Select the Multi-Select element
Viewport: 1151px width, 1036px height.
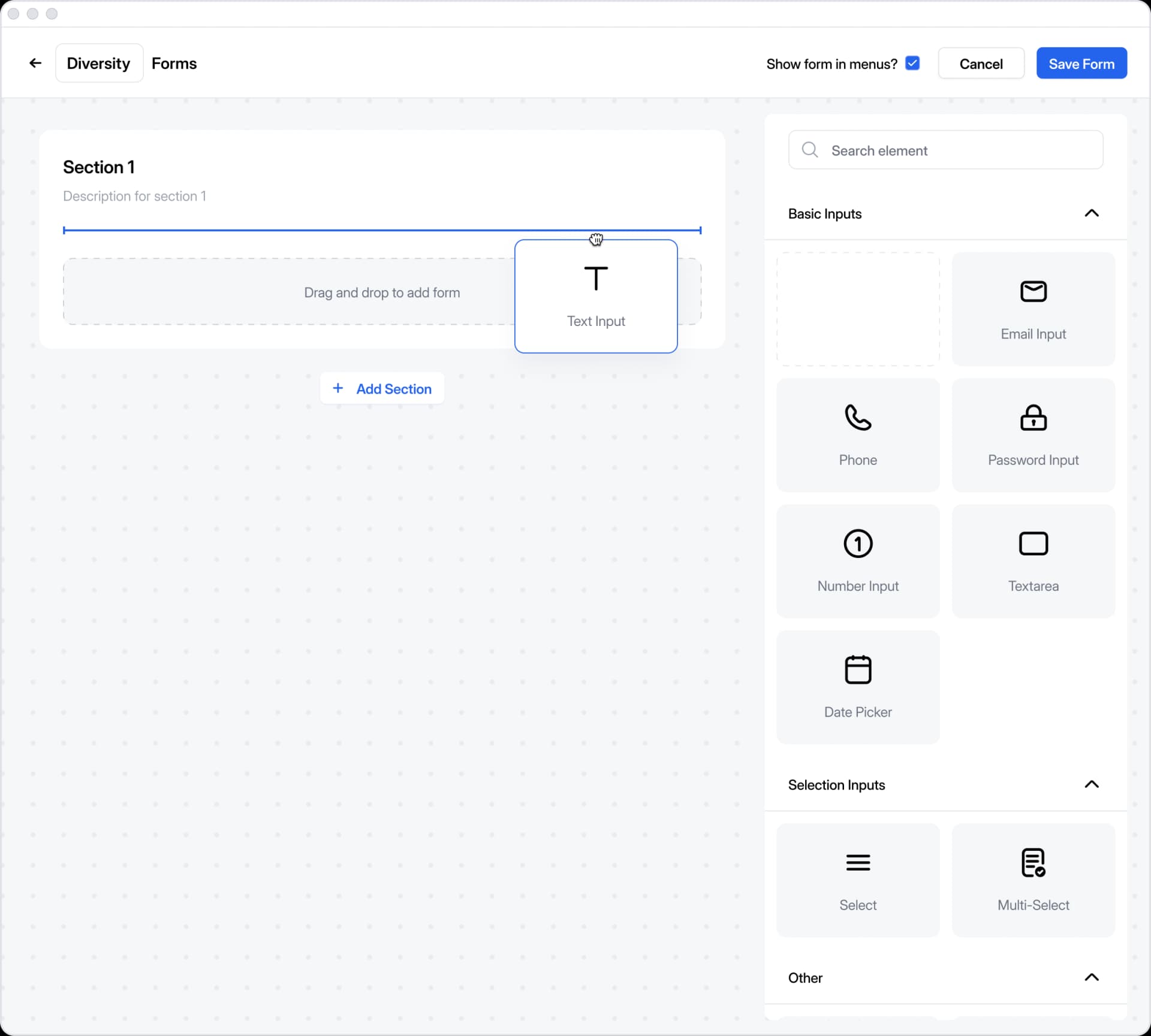(x=1033, y=880)
